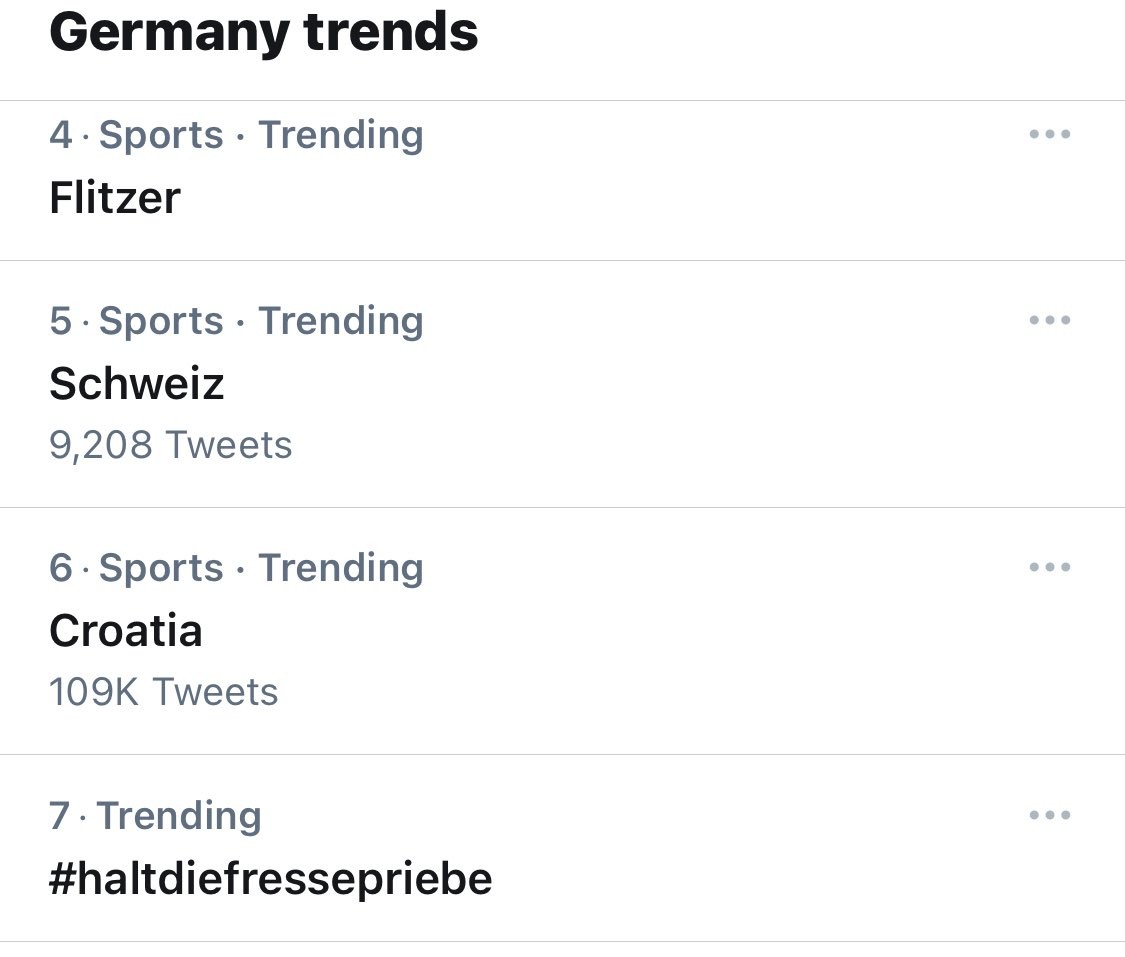Click the Trending label above Flitzer
Viewport: 1125px width, 957px height.
[x=340, y=135]
